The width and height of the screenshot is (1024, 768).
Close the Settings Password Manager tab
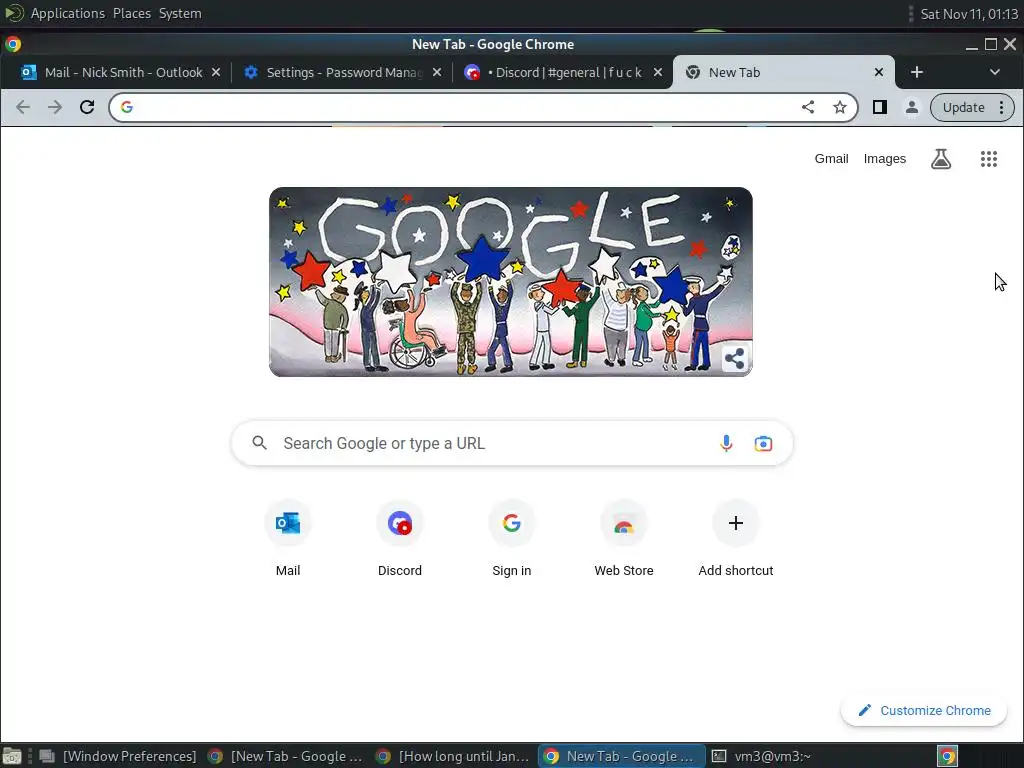click(437, 72)
